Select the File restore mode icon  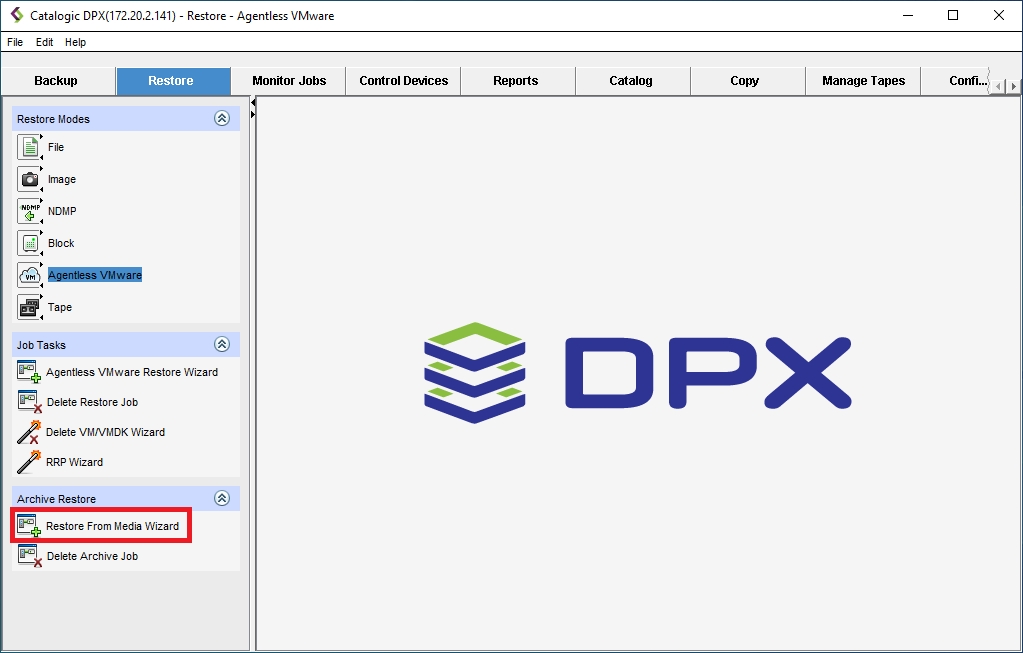click(30, 147)
